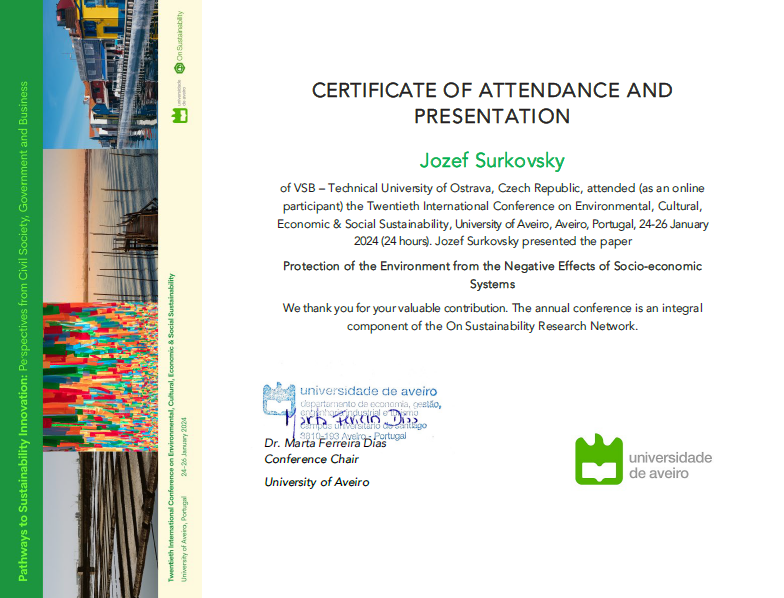The image size is (784, 598).
Task: Select the green name 'Jozef Surkovsky'
Action: tap(492, 160)
